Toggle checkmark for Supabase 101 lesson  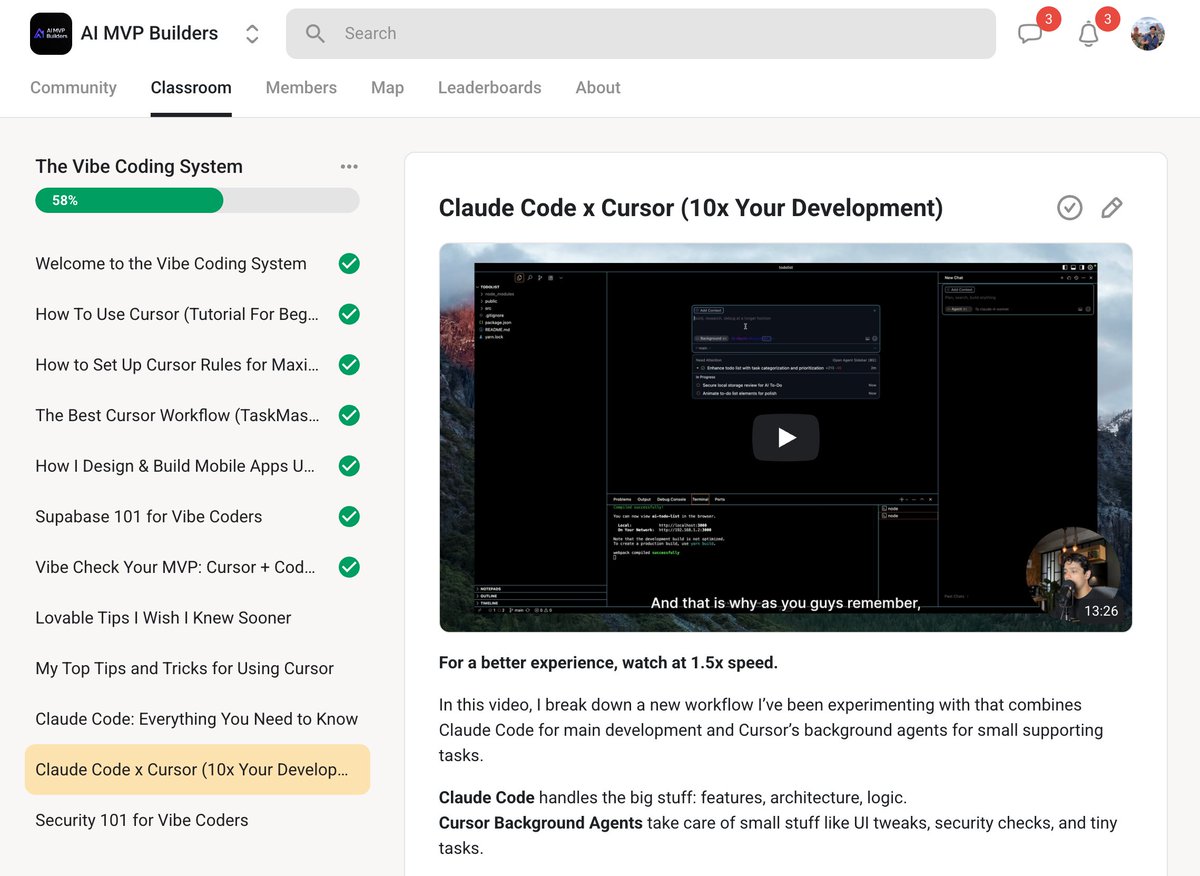click(349, 517)
